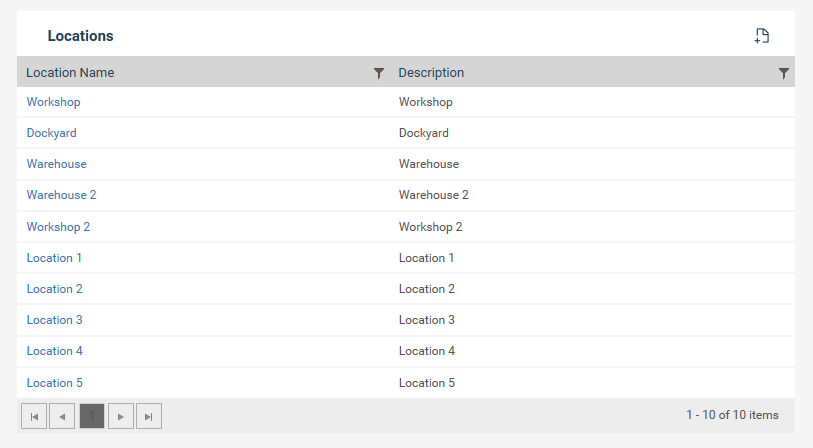Open the Location 5 link
The image size is (813, 448).
[x=54, y=383]
